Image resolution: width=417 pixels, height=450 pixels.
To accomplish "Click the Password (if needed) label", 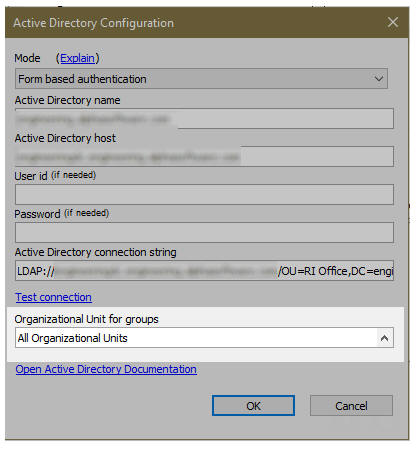I will 62,214.
